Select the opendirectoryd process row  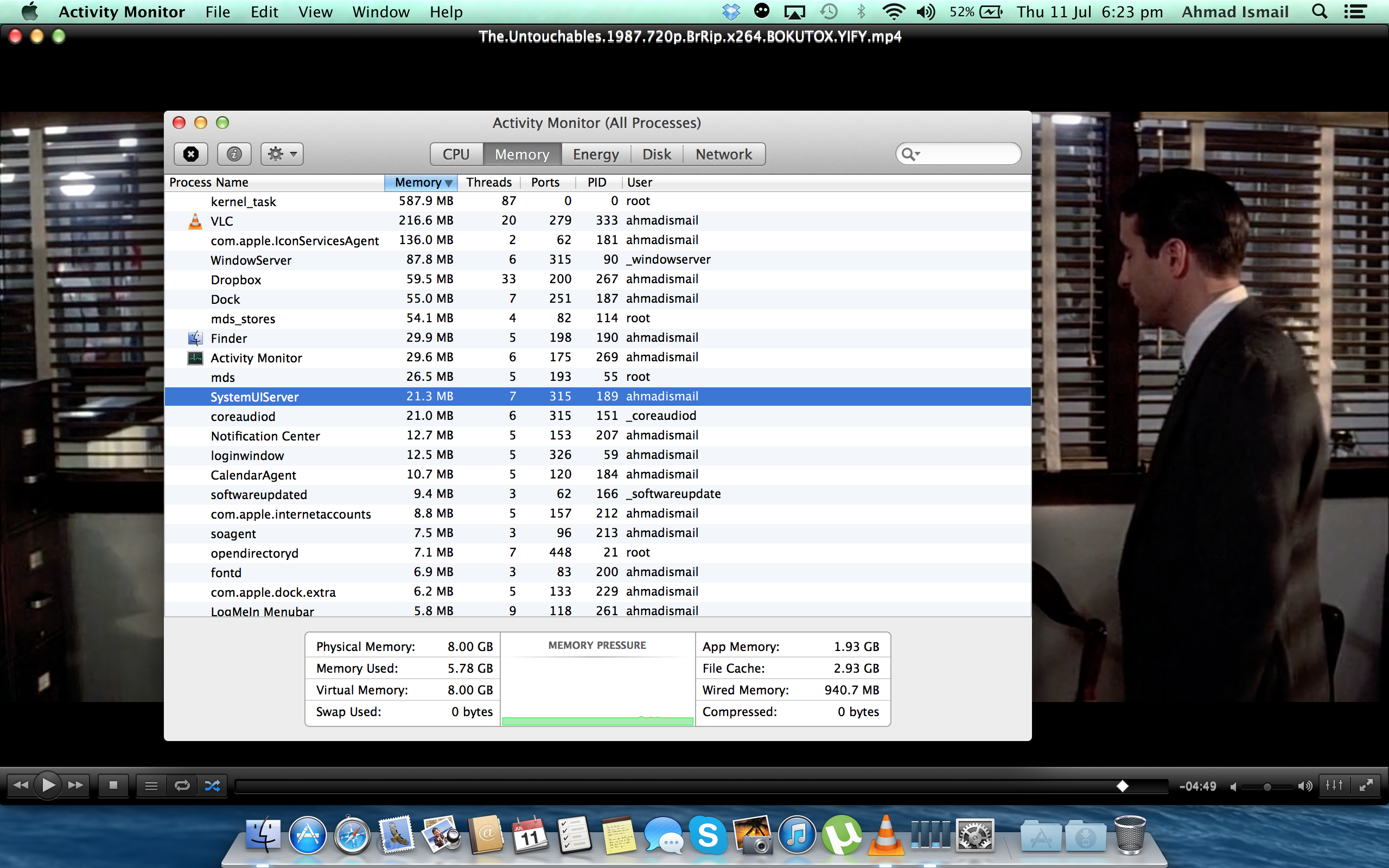pos(597,553)
